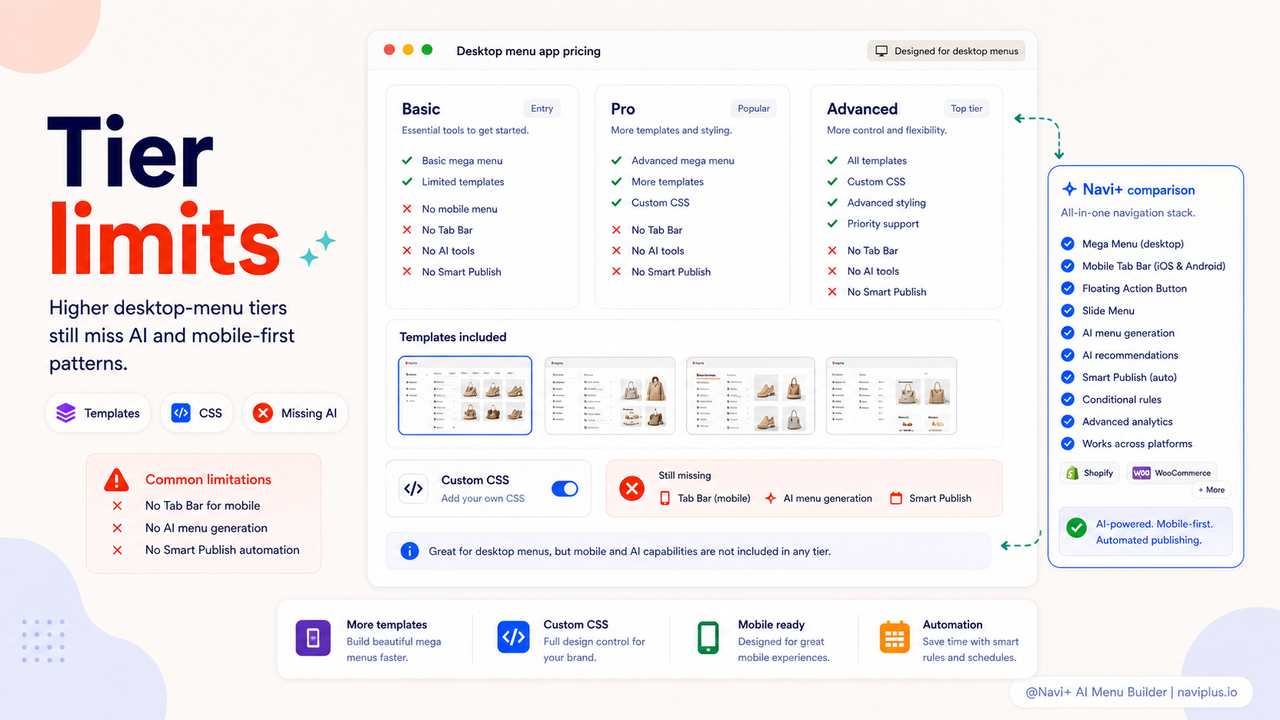Click the orange Automation calendar icon
Screen dimensions: 1280x720
coord(895,637)
